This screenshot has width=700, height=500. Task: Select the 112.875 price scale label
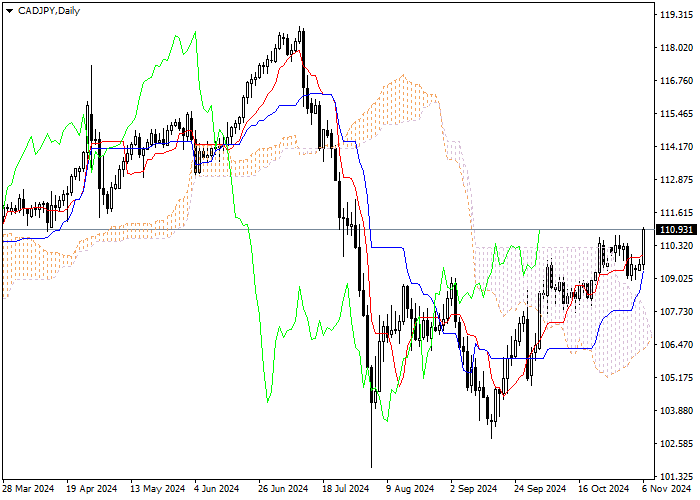point(676,180)
